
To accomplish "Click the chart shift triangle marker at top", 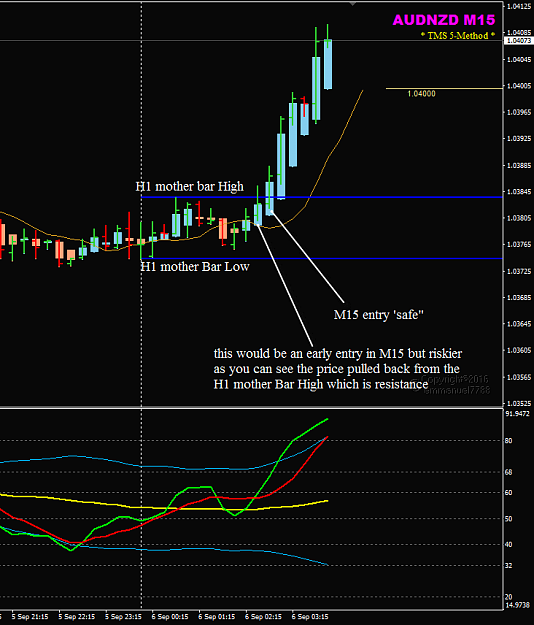I will [352, 4].
